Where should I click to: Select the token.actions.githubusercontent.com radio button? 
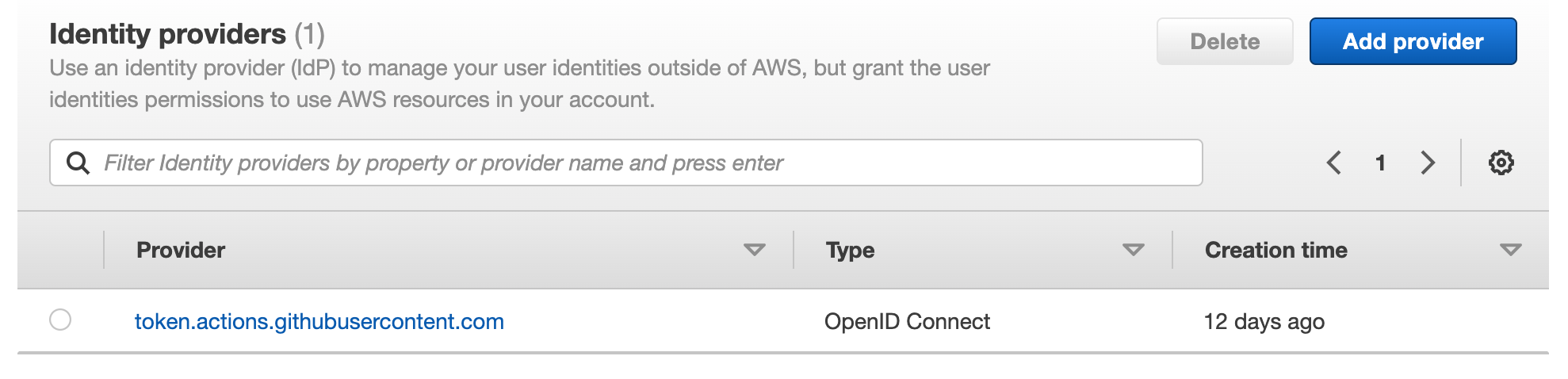60,320
